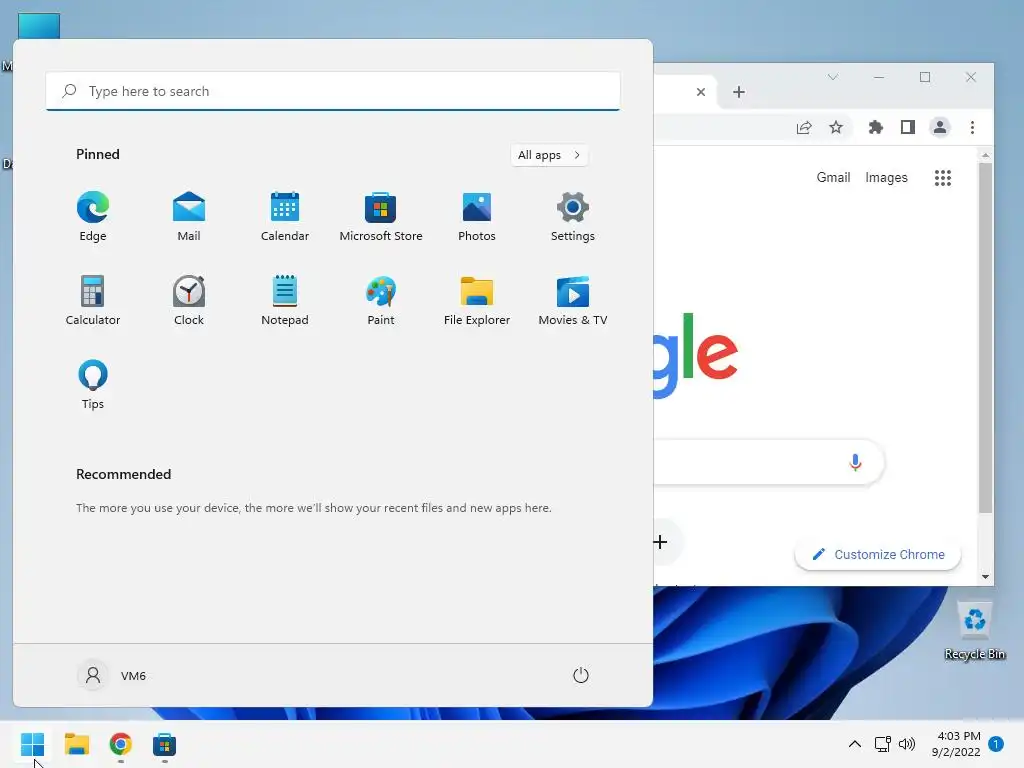Open Notepad from pinned apps

pyautogui.click(x=285, y=300)
